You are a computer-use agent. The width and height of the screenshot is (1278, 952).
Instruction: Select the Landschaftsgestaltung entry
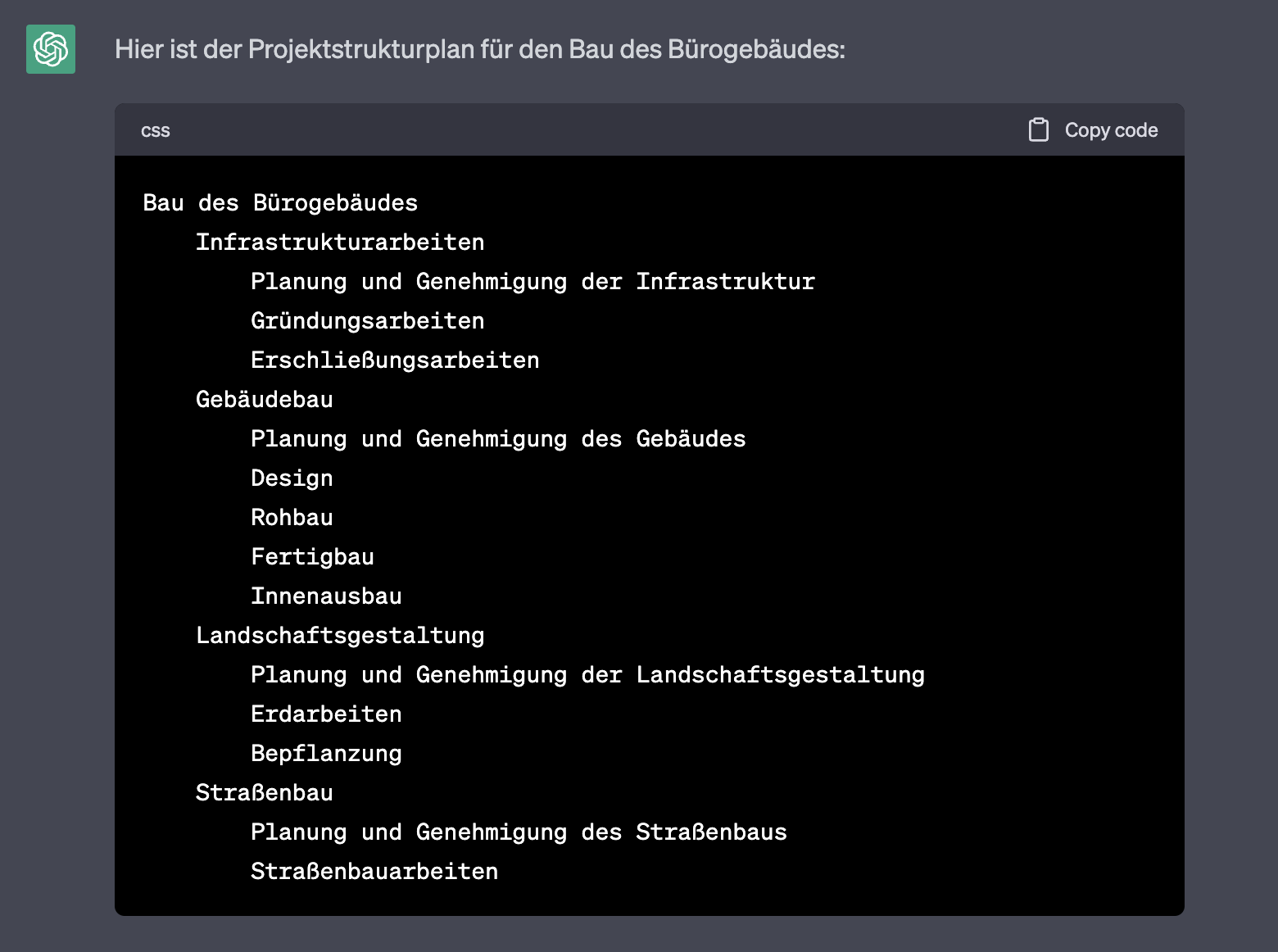(340, 635)
